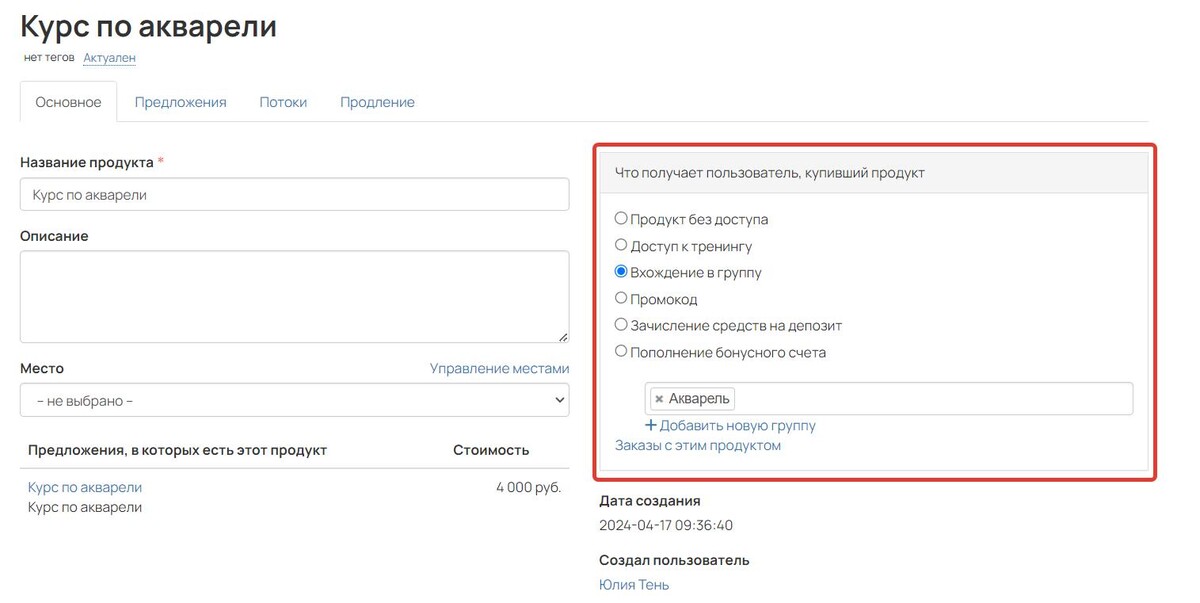Select the Вхождение в группу radio button
This screenshot has height=603, width=1200.
621,271
